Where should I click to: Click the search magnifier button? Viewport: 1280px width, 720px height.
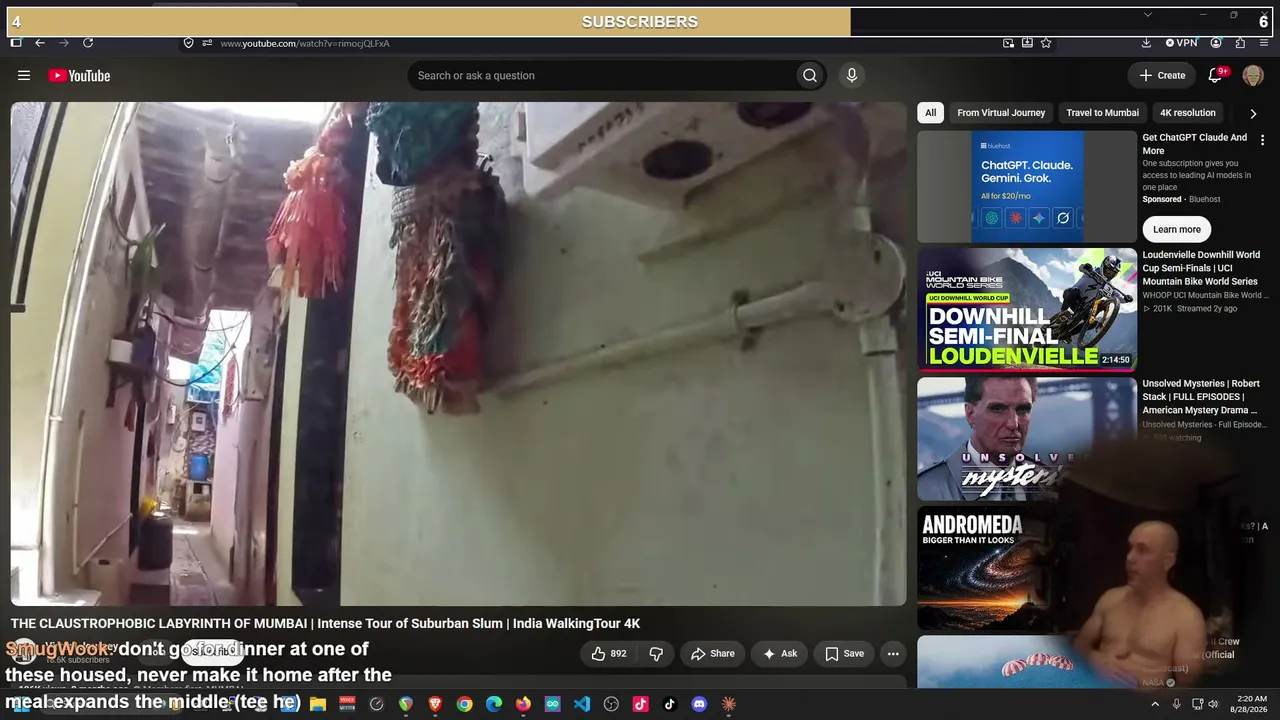[810, 75]
